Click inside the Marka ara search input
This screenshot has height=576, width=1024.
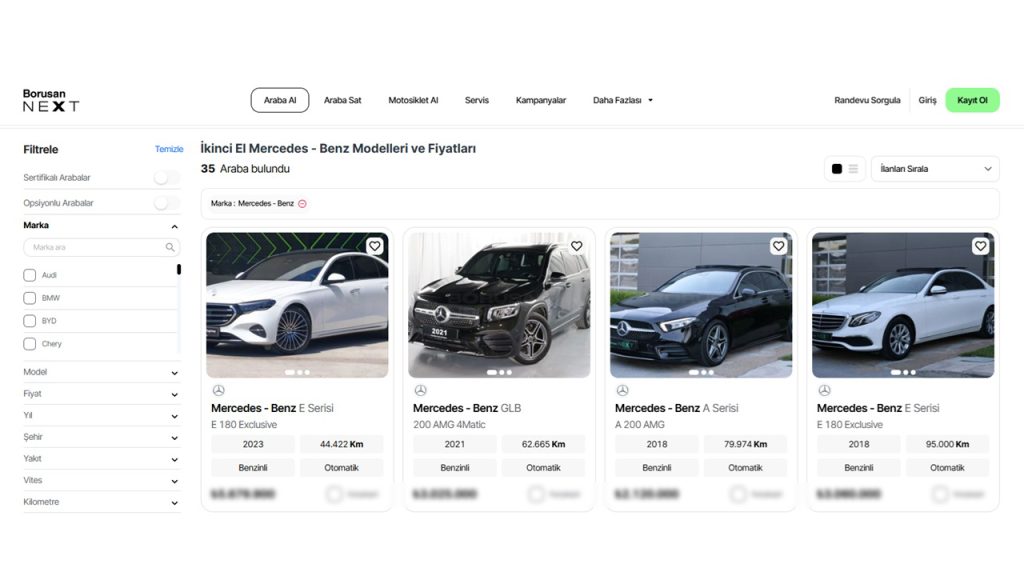(x=90, y=247)
